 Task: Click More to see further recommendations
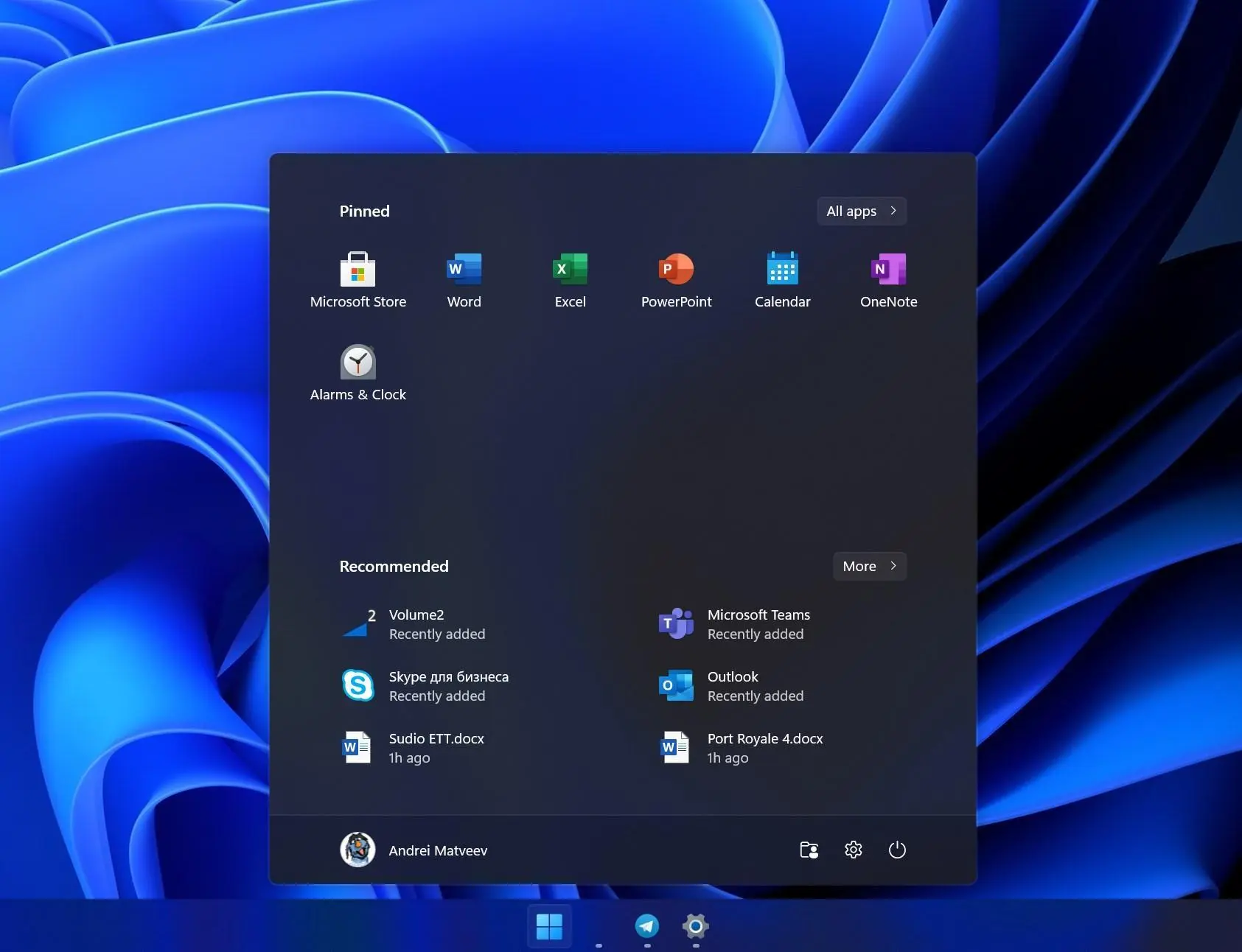(870, 566)
